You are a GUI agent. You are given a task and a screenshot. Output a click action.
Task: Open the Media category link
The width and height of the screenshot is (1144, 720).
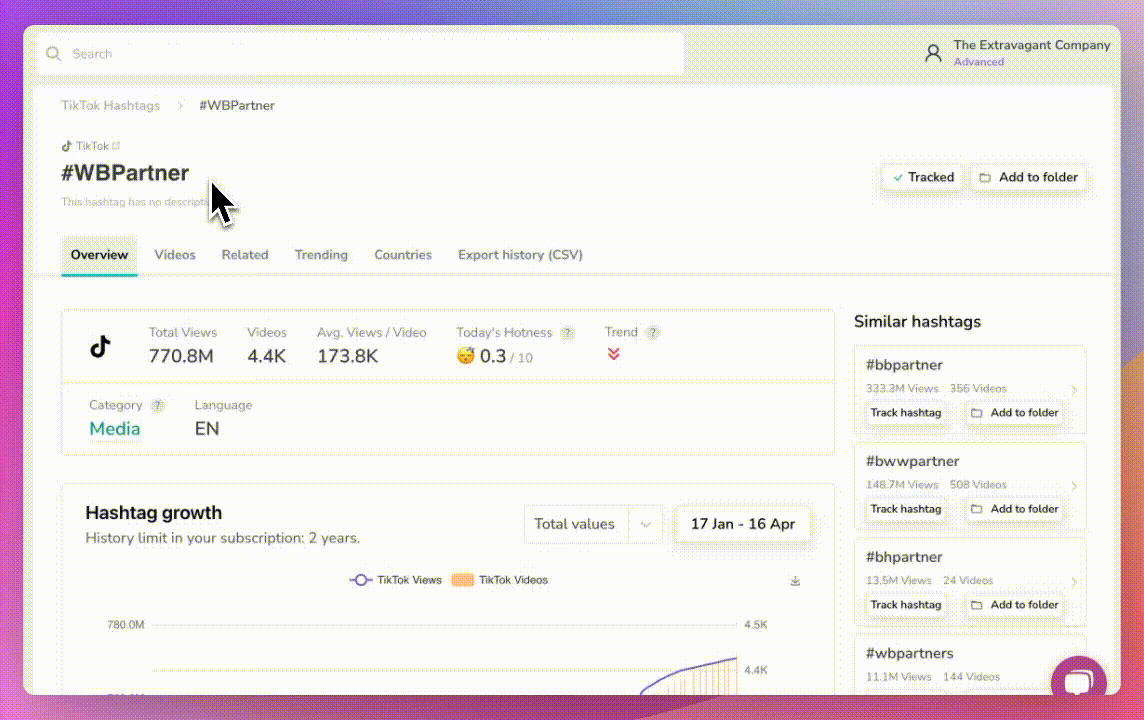click(115, 429)
